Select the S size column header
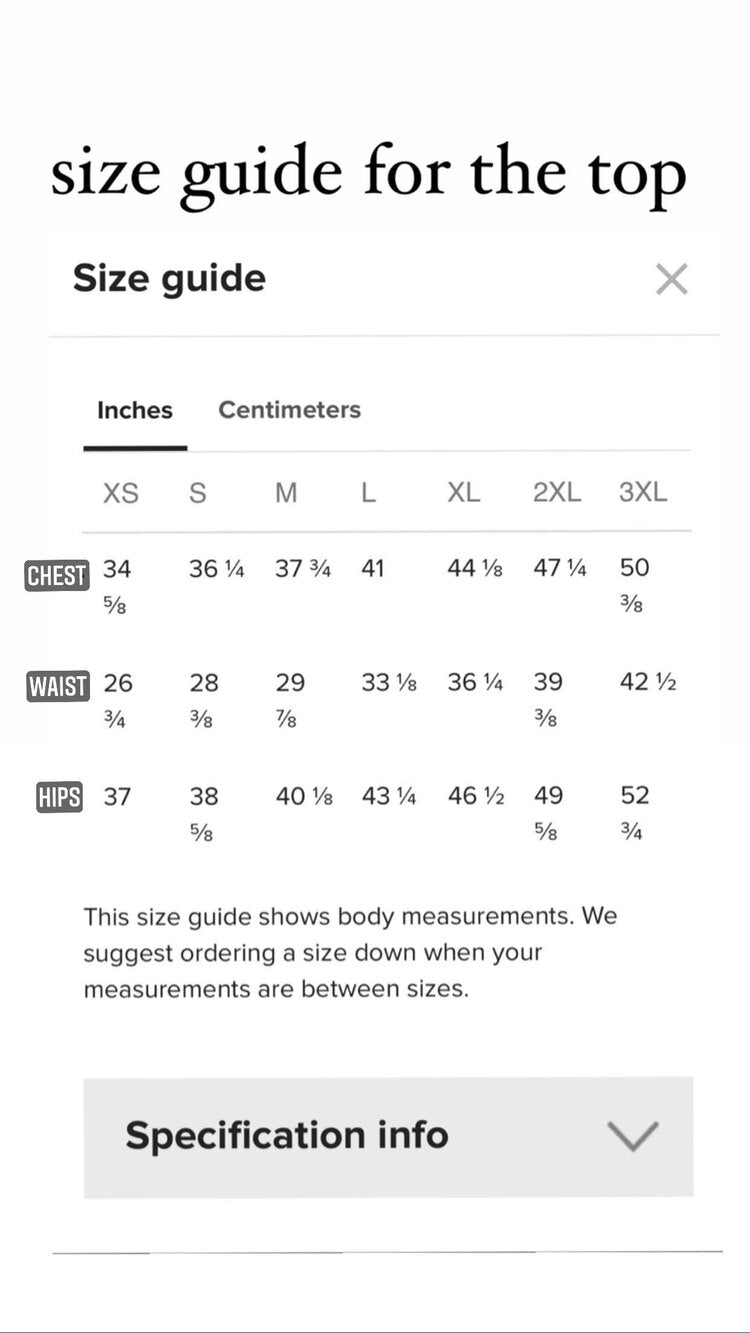This screenshot has width=750, height=1333. click(198, 493)
